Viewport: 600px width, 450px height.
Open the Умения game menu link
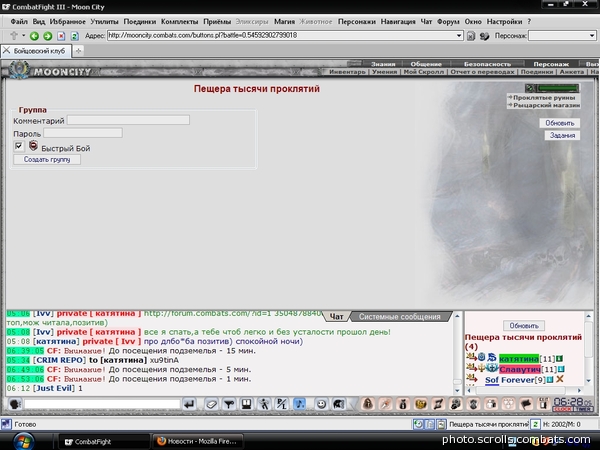click(x=385, y=72)
